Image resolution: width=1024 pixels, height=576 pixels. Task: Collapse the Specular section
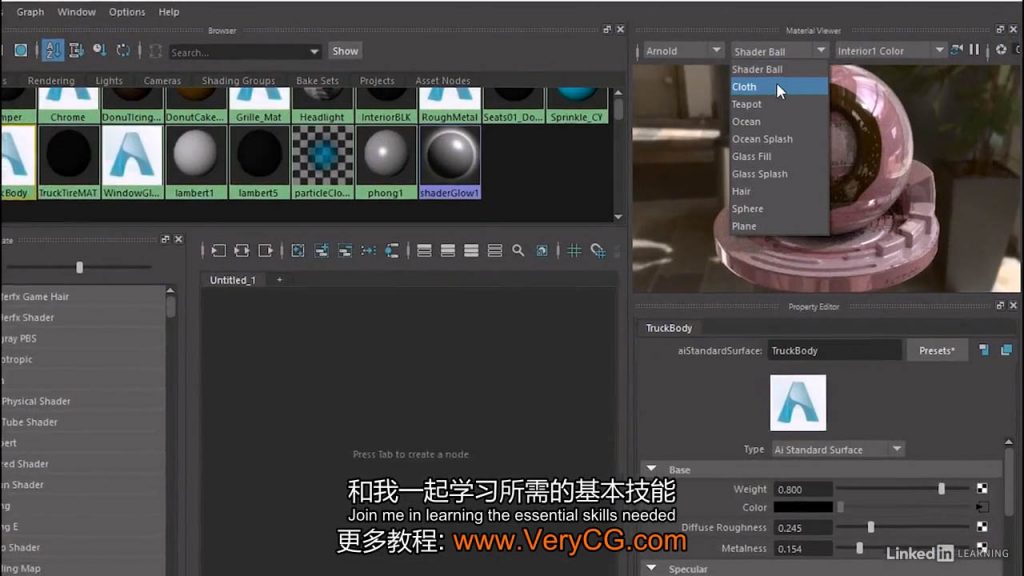click(651, 568)
